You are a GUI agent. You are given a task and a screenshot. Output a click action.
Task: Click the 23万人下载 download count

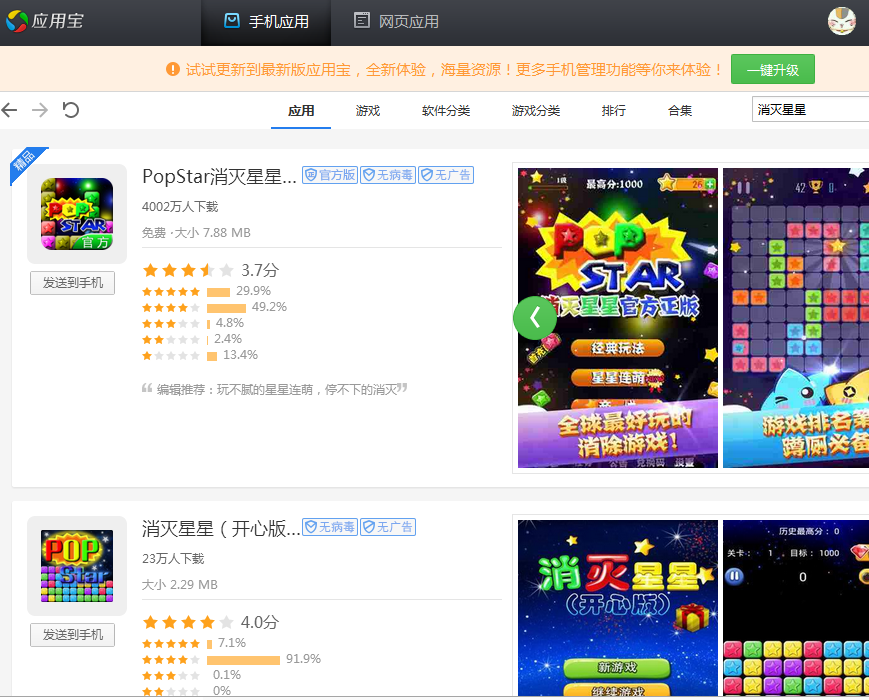pyautogui.click(x=173, y=559)
